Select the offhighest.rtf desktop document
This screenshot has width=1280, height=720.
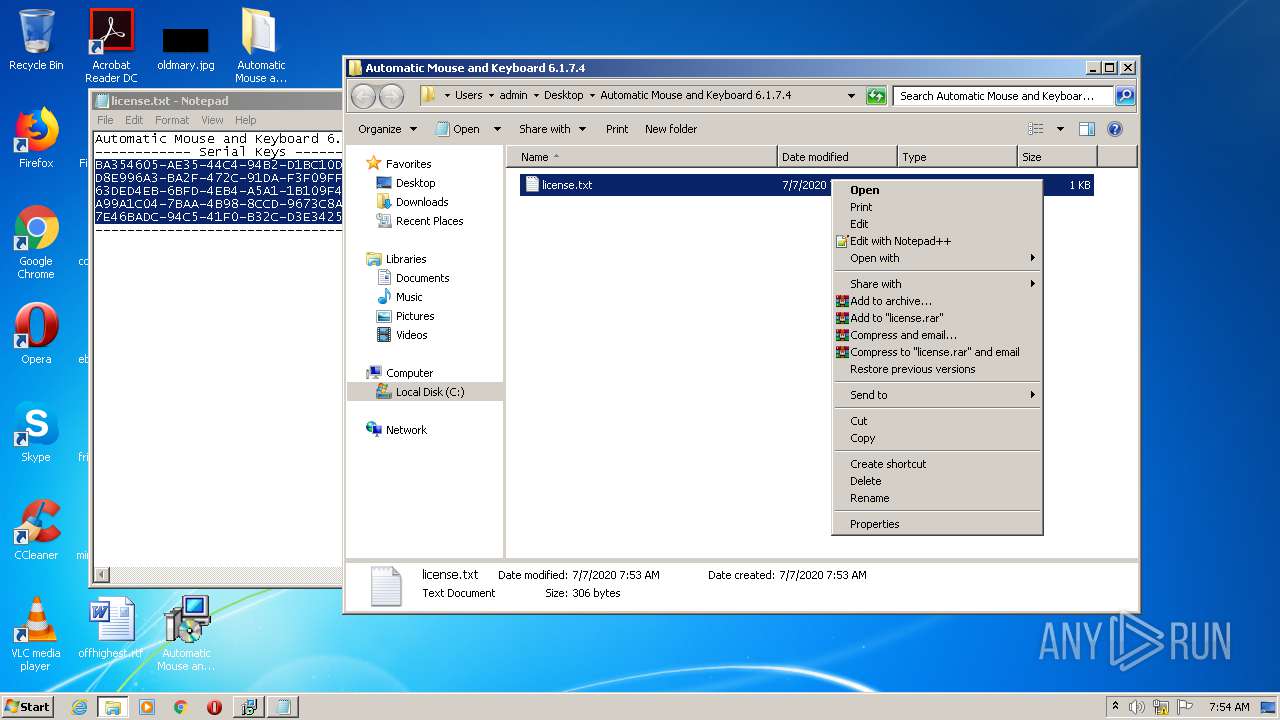pos(111,628)
